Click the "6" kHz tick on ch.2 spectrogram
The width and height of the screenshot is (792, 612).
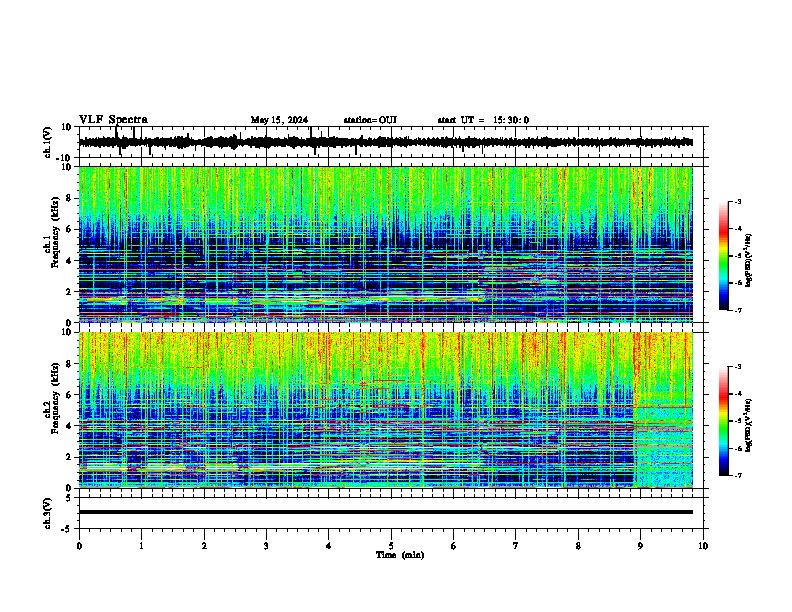(x=69, y=394)
